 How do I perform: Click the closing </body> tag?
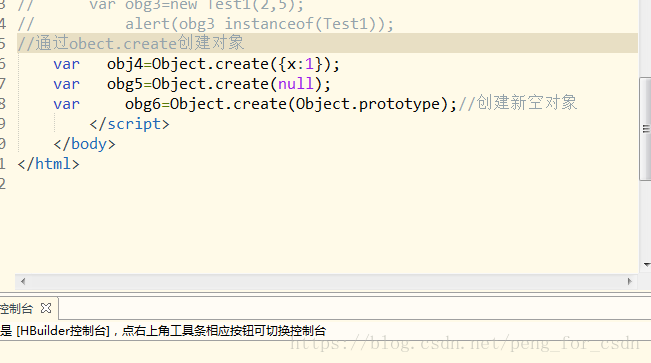(x=84, y=144)
